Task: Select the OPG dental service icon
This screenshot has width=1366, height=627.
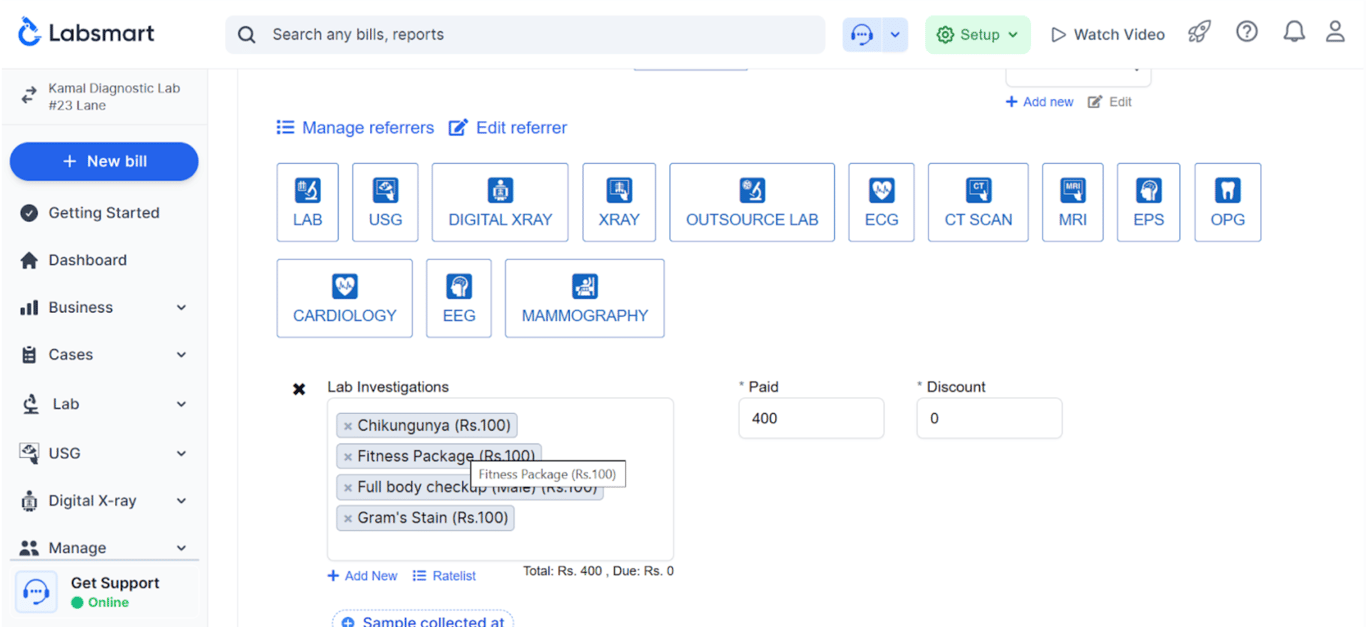Action: pos(1227,202)
